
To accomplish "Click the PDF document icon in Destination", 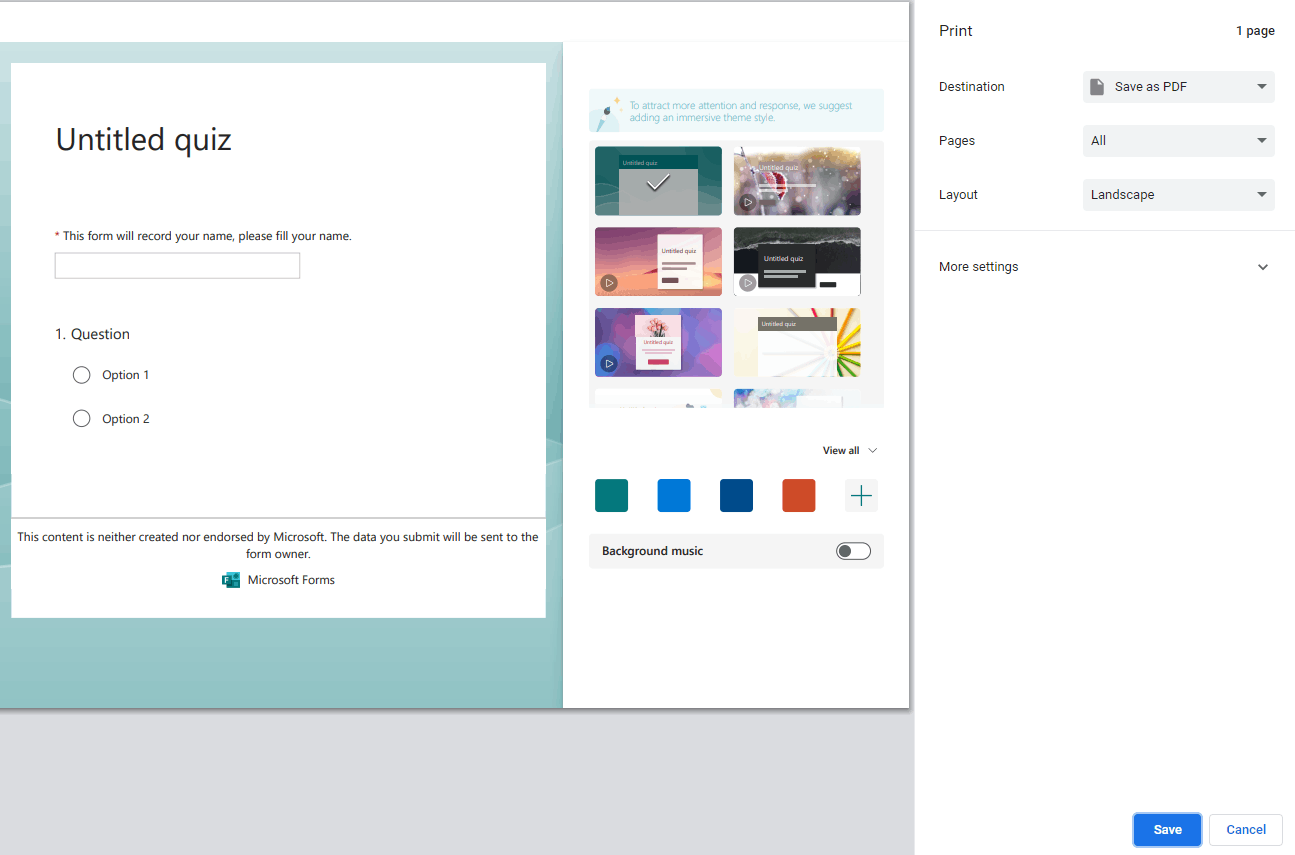I will point(1097,87).
